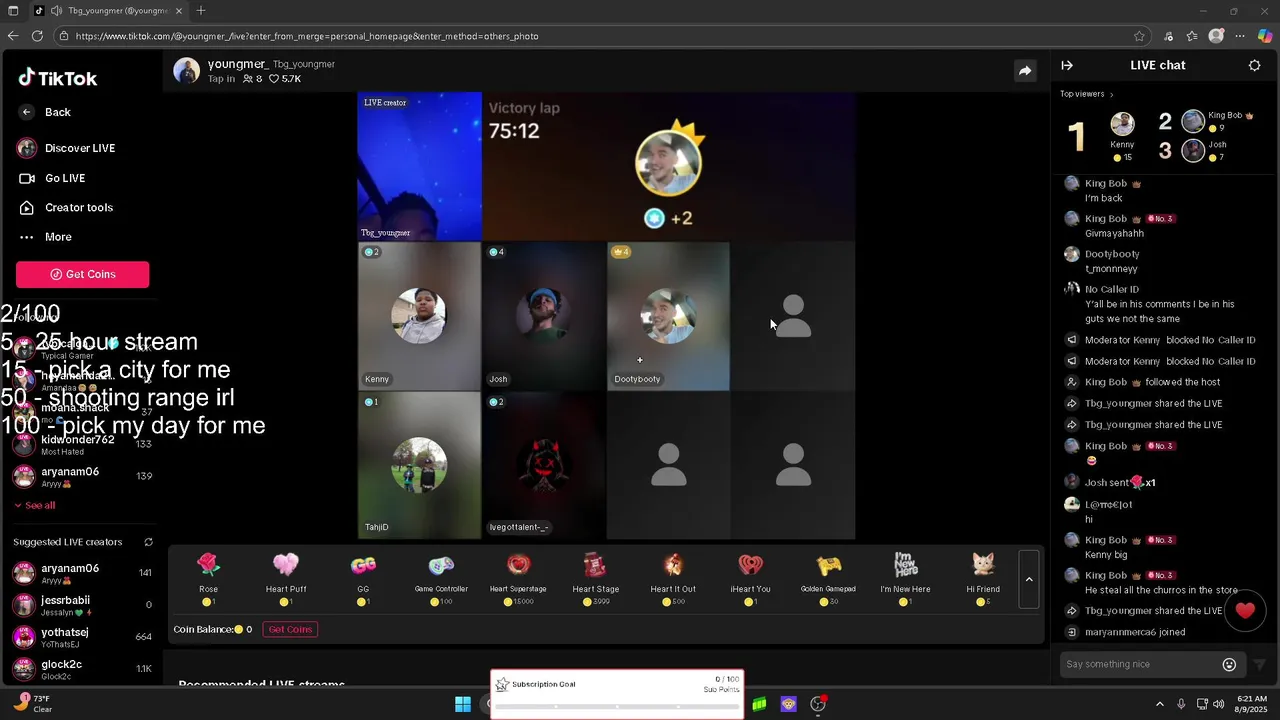Viewport: 1280px width, 720px height.
Task: Refresh Suggested LIVE creators
Action: [148, 542]
